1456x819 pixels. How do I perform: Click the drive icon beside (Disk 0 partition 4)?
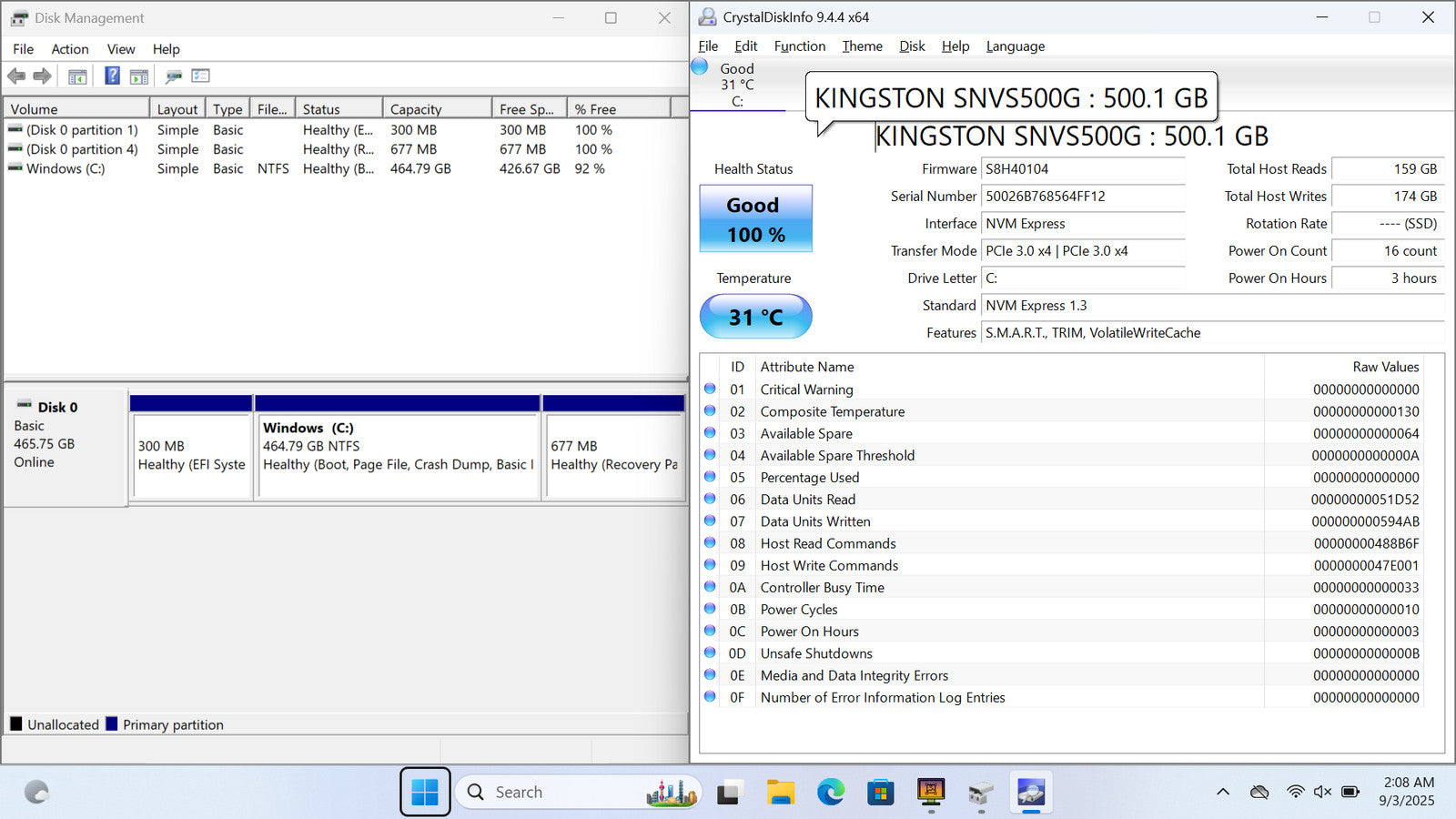click(15, 149)
